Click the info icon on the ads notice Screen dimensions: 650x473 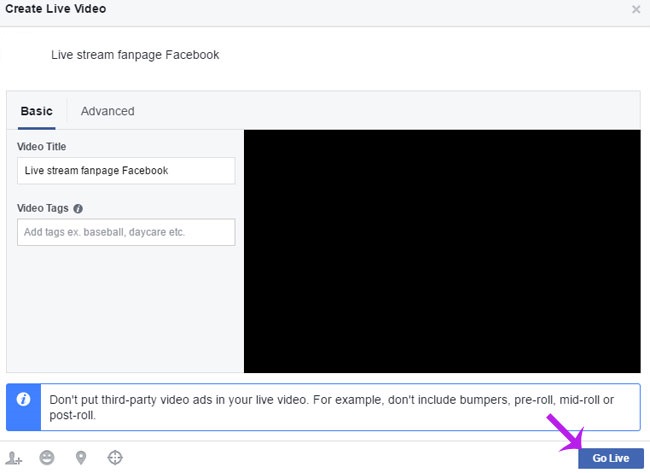click(x=23, y=399)
